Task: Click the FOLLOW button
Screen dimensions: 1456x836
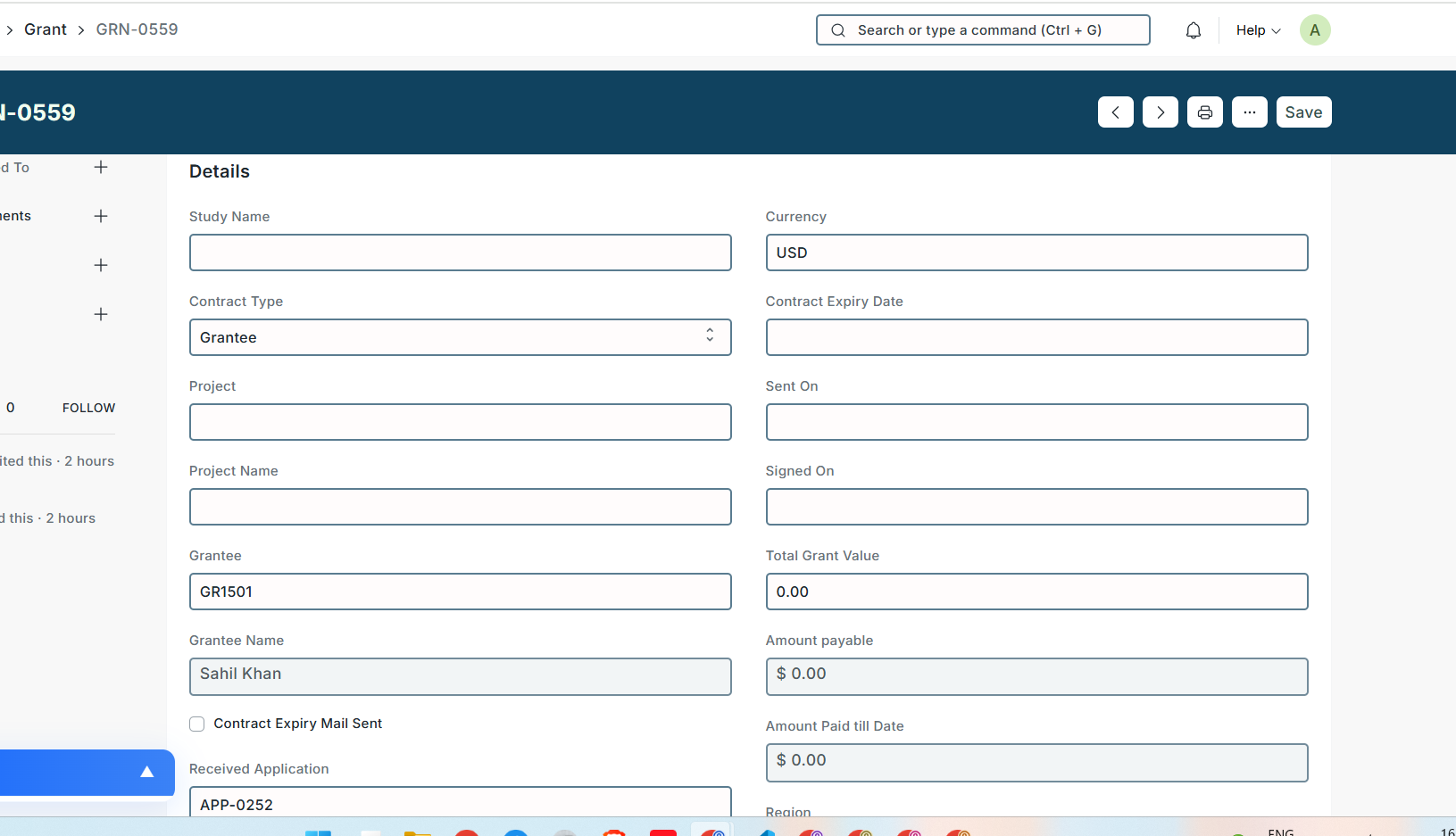Action: pos(88,408)
